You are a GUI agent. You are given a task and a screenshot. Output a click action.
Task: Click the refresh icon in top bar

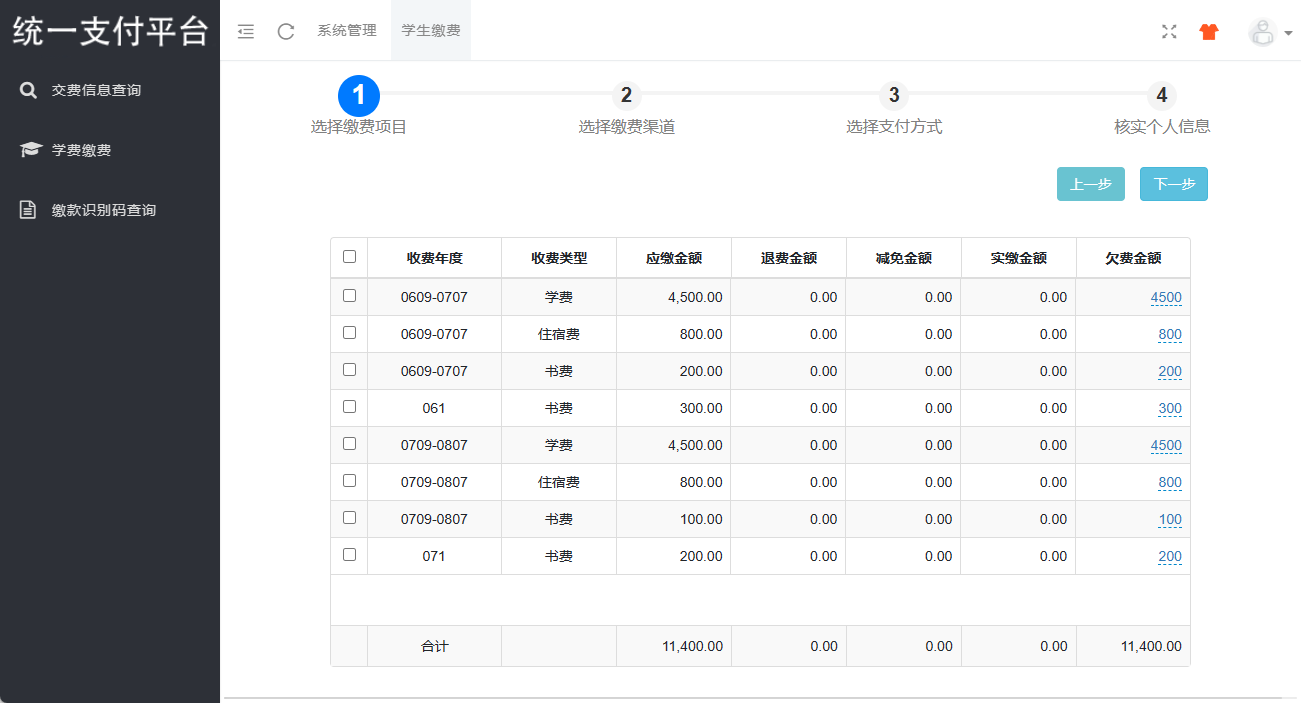pyautogui.click(x=286, y=31)
